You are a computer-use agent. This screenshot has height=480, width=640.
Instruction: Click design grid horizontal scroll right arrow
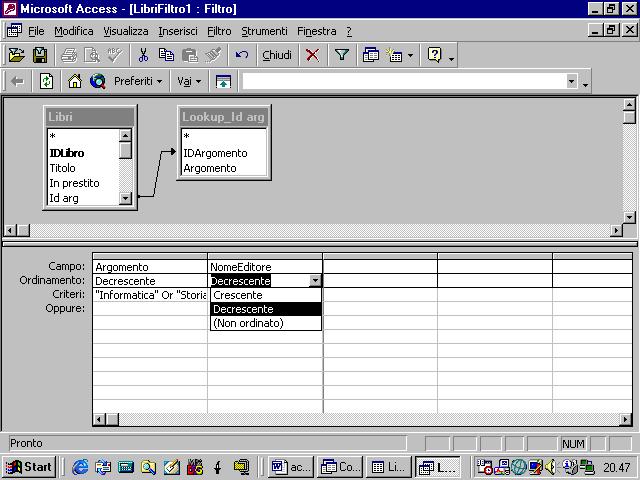(625, 419)
